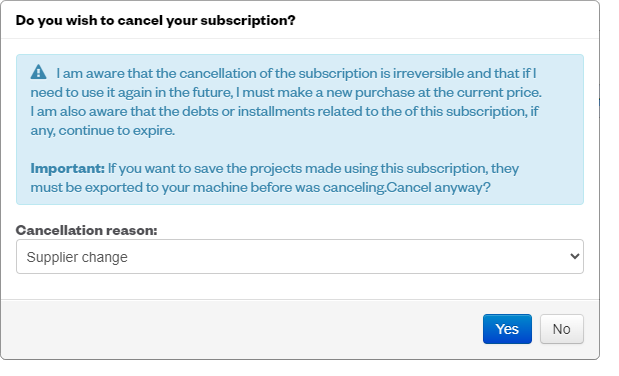Viewport: 619px width, 376px height.
Task: Click the dialog title 'Do you wish to cancel your subscription?'
Action: tap(156, 20)
